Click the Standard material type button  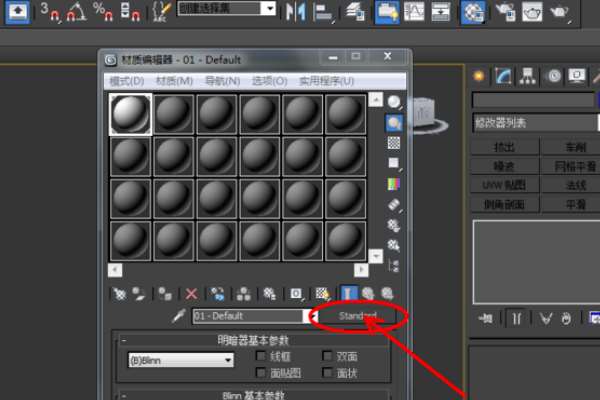coord(358,316)
